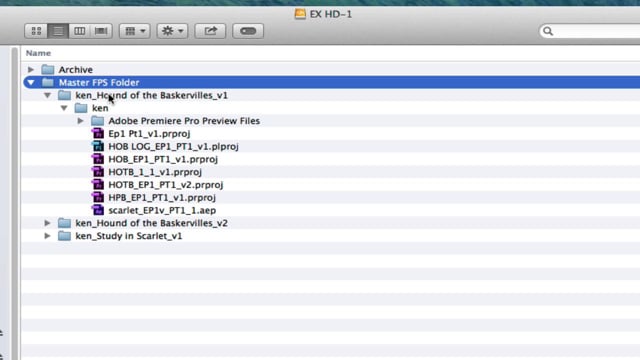Click the scarlet_EP1v_PT1_1.aep After Effects icon

coord(98,210)
